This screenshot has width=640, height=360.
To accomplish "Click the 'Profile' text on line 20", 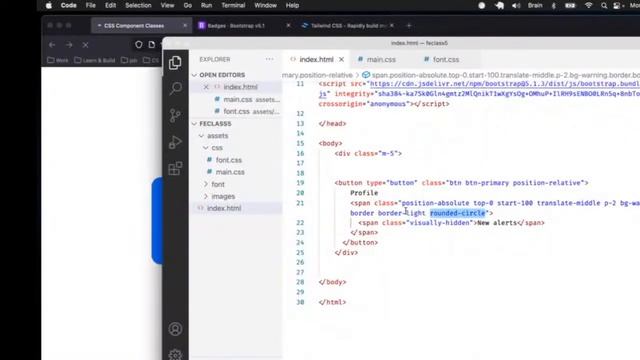I will coord(364,193).
